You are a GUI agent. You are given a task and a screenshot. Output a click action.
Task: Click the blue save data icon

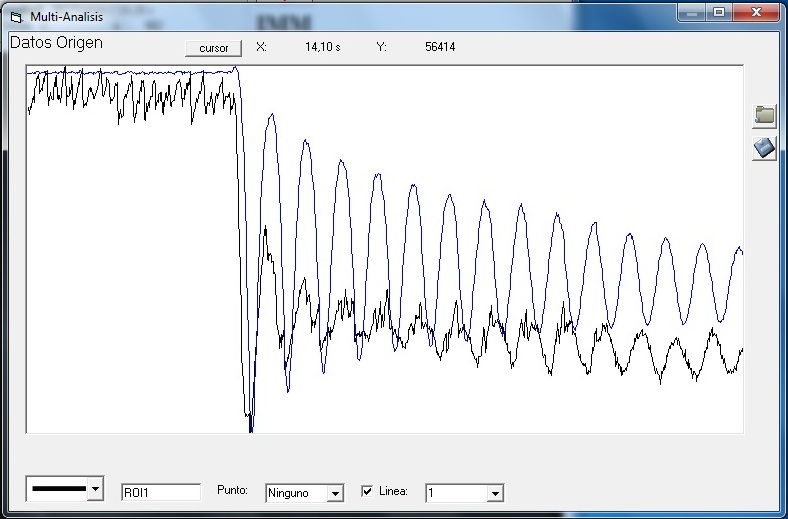pyautogui.click(x=765, y=148)
